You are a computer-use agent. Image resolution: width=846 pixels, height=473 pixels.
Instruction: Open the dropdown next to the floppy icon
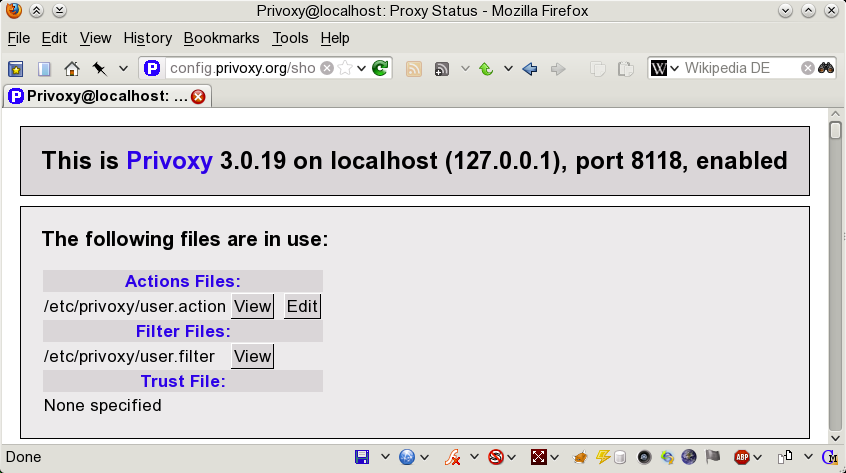coord(385,457)
